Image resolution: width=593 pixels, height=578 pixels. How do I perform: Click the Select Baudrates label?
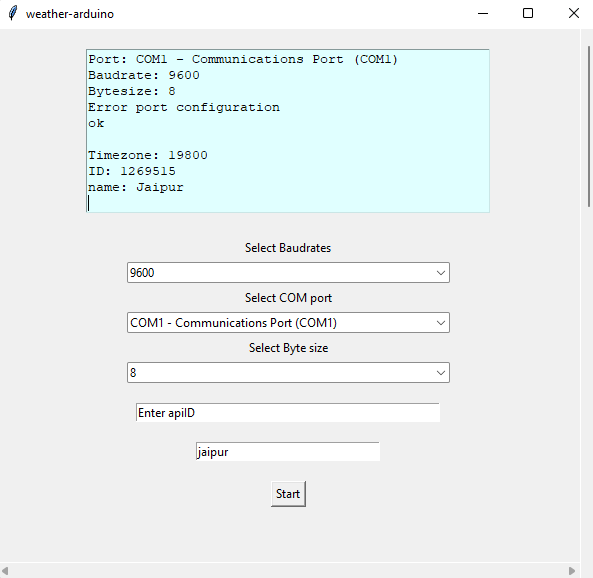288,248
